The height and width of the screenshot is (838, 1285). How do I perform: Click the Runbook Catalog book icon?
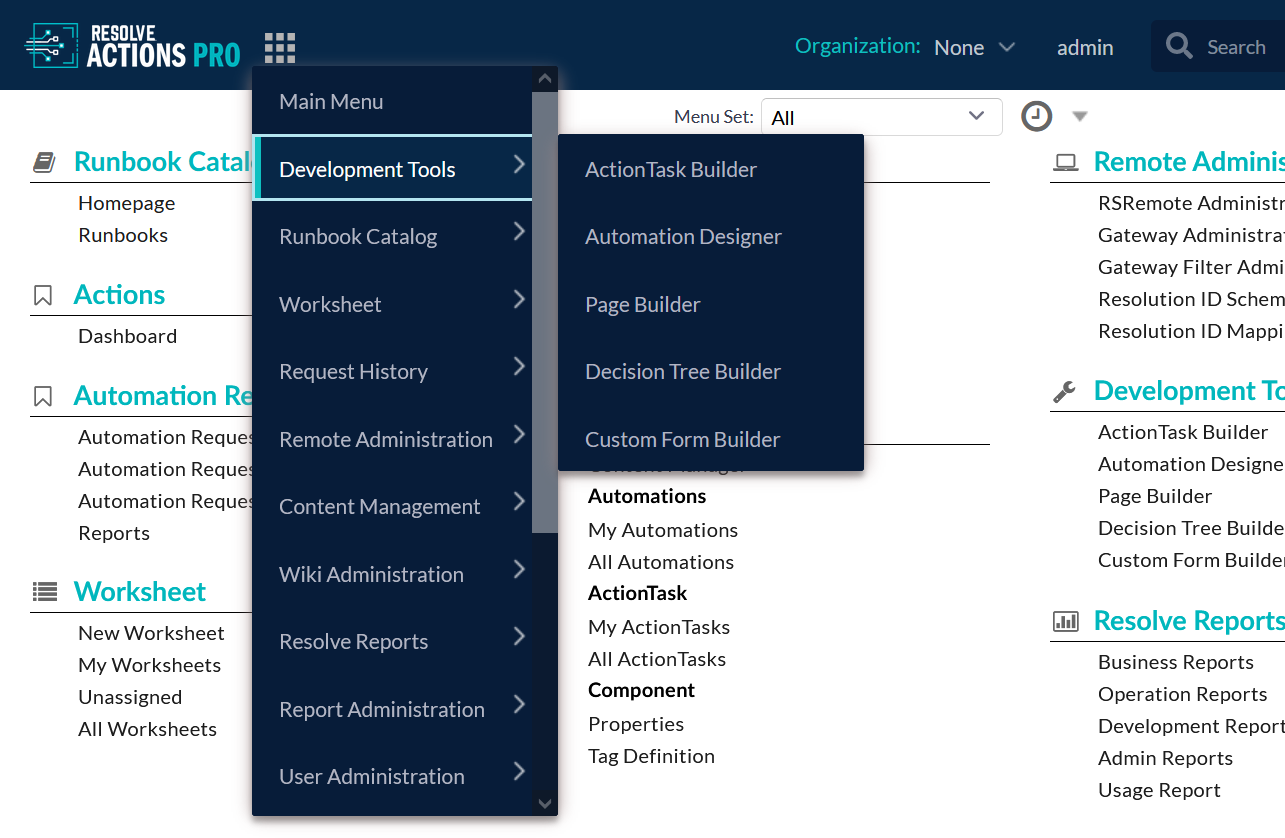pos(44,162)
